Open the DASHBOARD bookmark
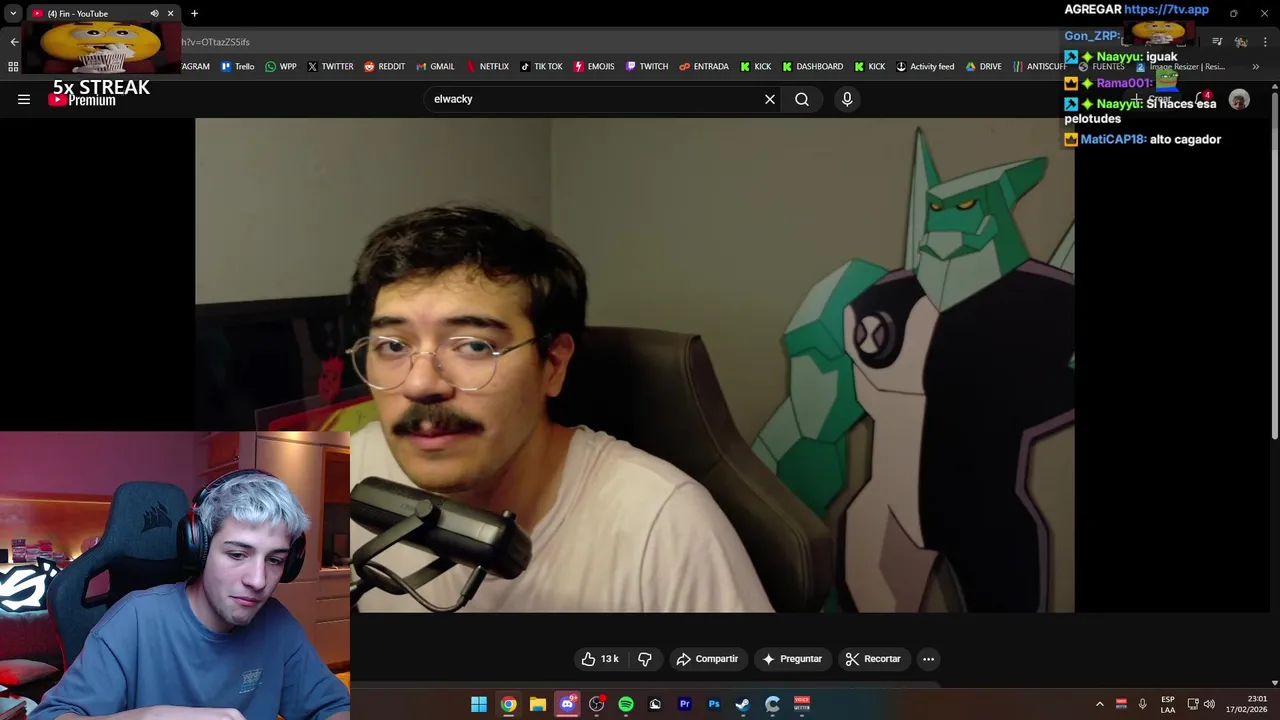This screenshot has width=1280, height=720. coord(813,67)
